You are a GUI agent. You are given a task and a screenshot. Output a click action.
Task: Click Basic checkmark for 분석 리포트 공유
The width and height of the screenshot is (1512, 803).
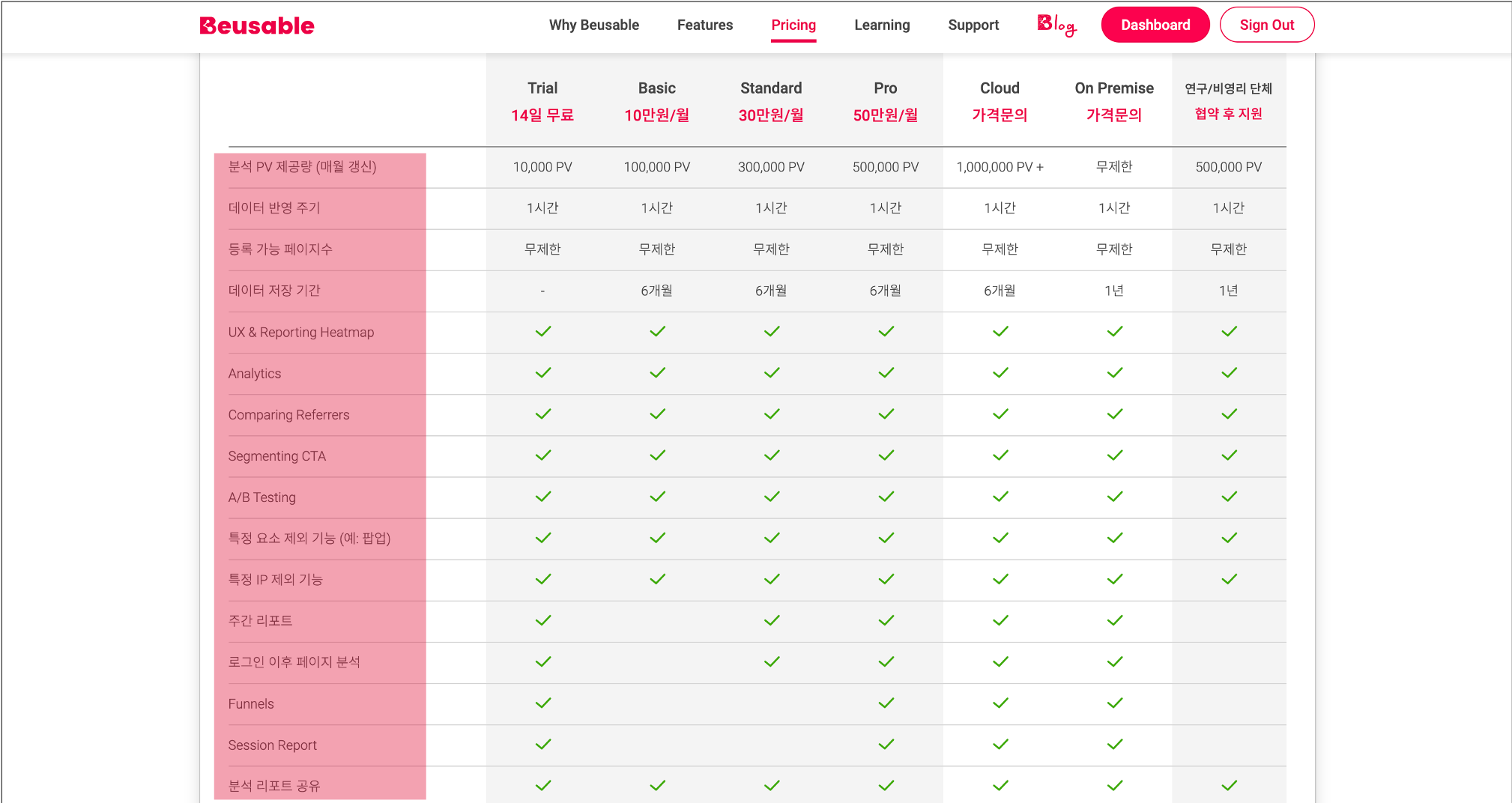click(658, 785)
